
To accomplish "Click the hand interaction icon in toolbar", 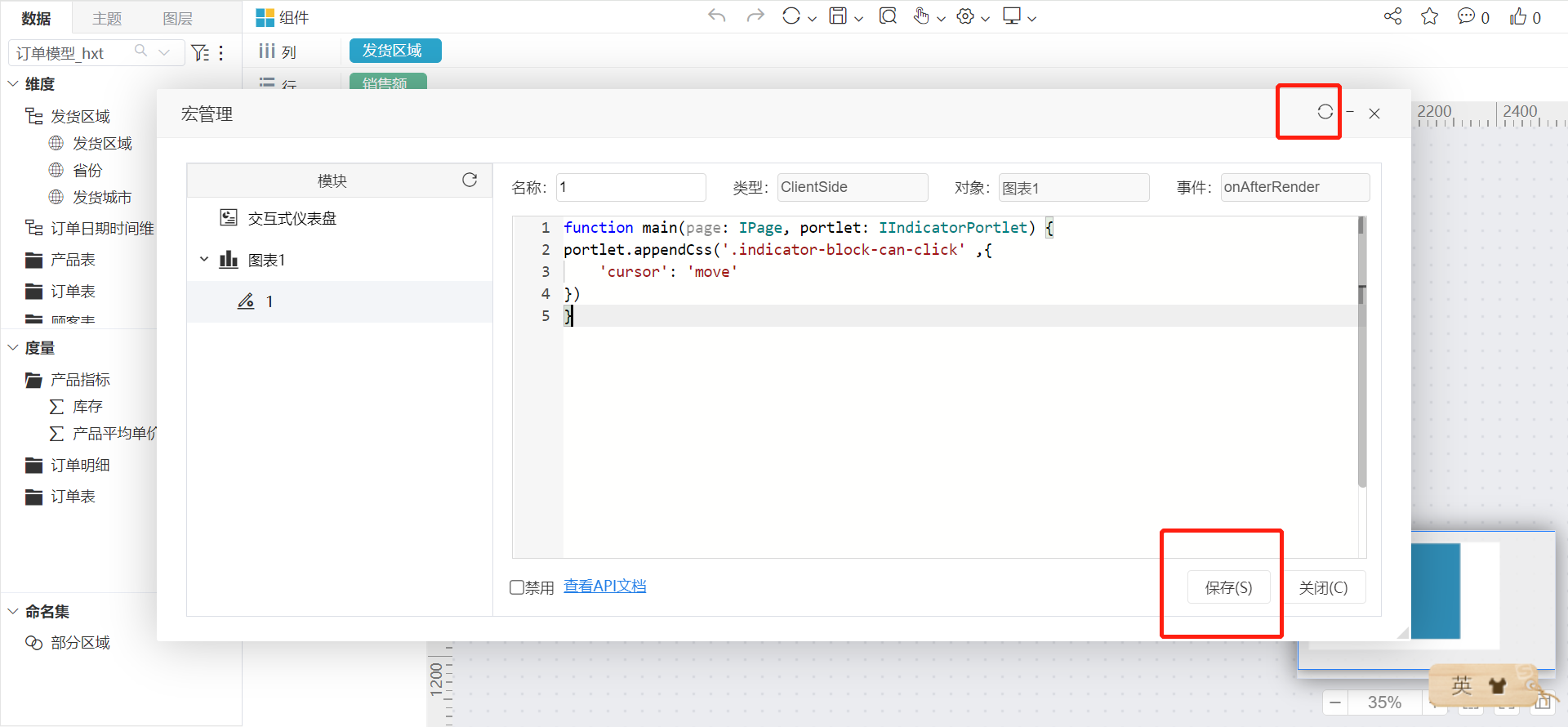I will click(921, 16).
